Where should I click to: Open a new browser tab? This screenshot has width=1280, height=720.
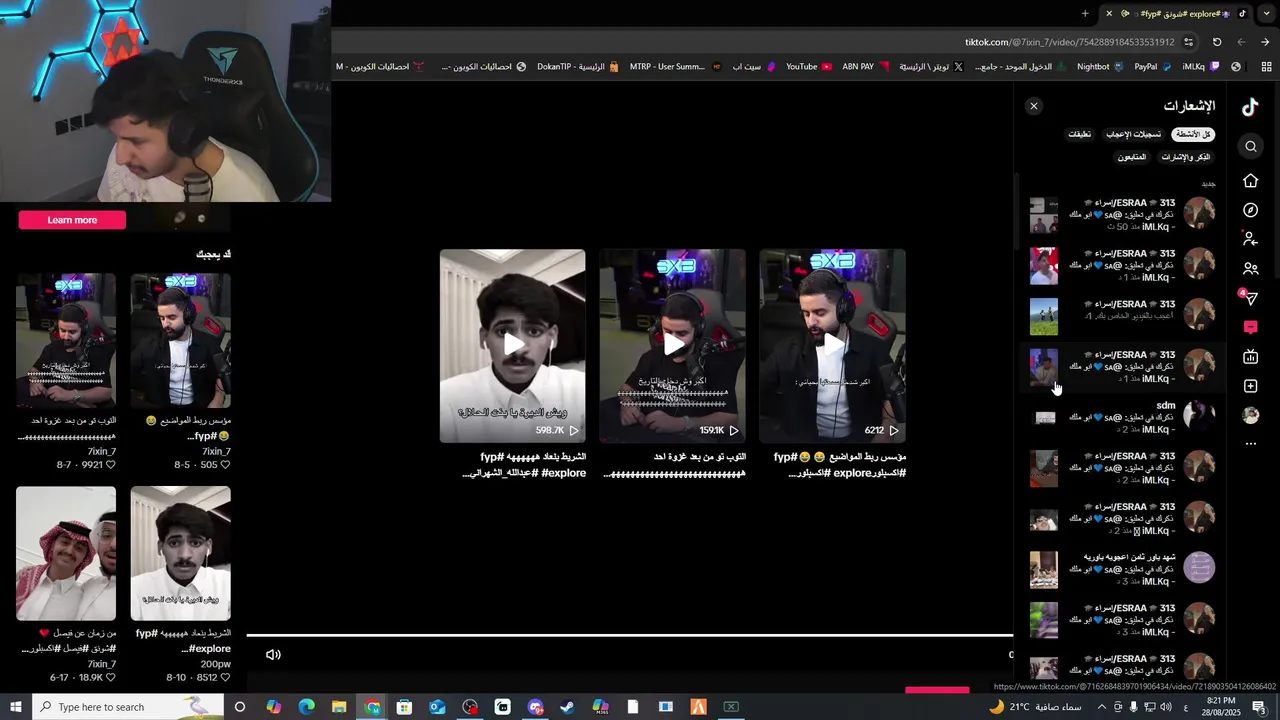point(1085,13)
